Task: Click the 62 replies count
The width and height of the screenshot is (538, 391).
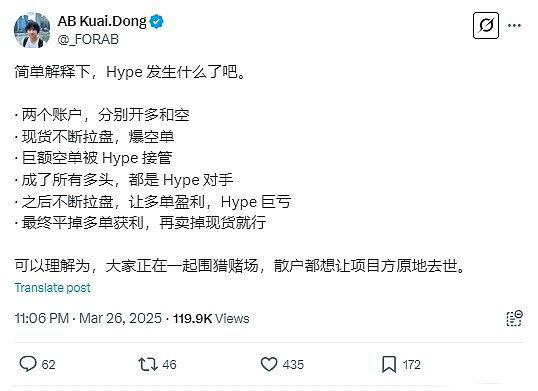Action: tap(48, 365)
